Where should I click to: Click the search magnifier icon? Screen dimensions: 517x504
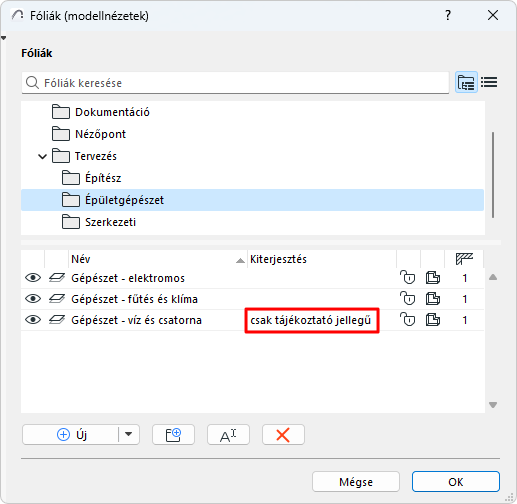tap(32, 82)
